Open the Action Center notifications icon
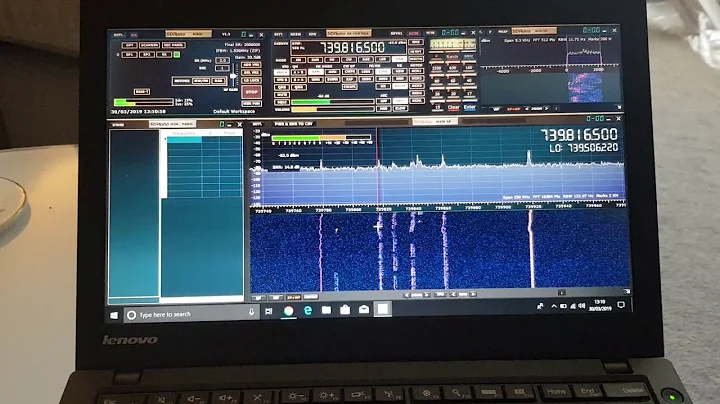Image resolution: width=720 pixels, height=404 pixels. [x=621, y=304]
